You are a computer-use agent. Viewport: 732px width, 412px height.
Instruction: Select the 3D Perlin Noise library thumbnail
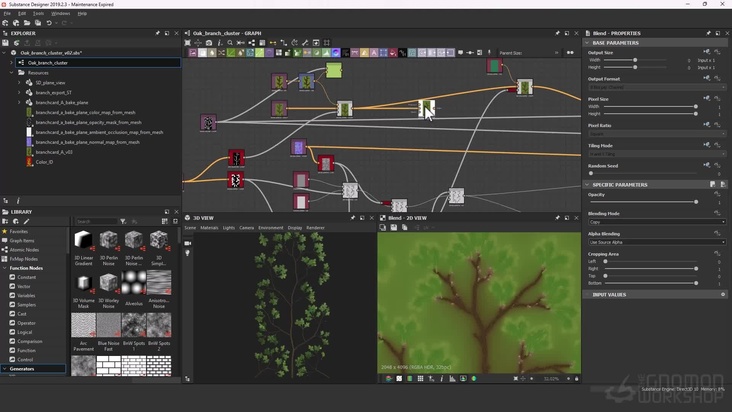(x=109, y=240)
